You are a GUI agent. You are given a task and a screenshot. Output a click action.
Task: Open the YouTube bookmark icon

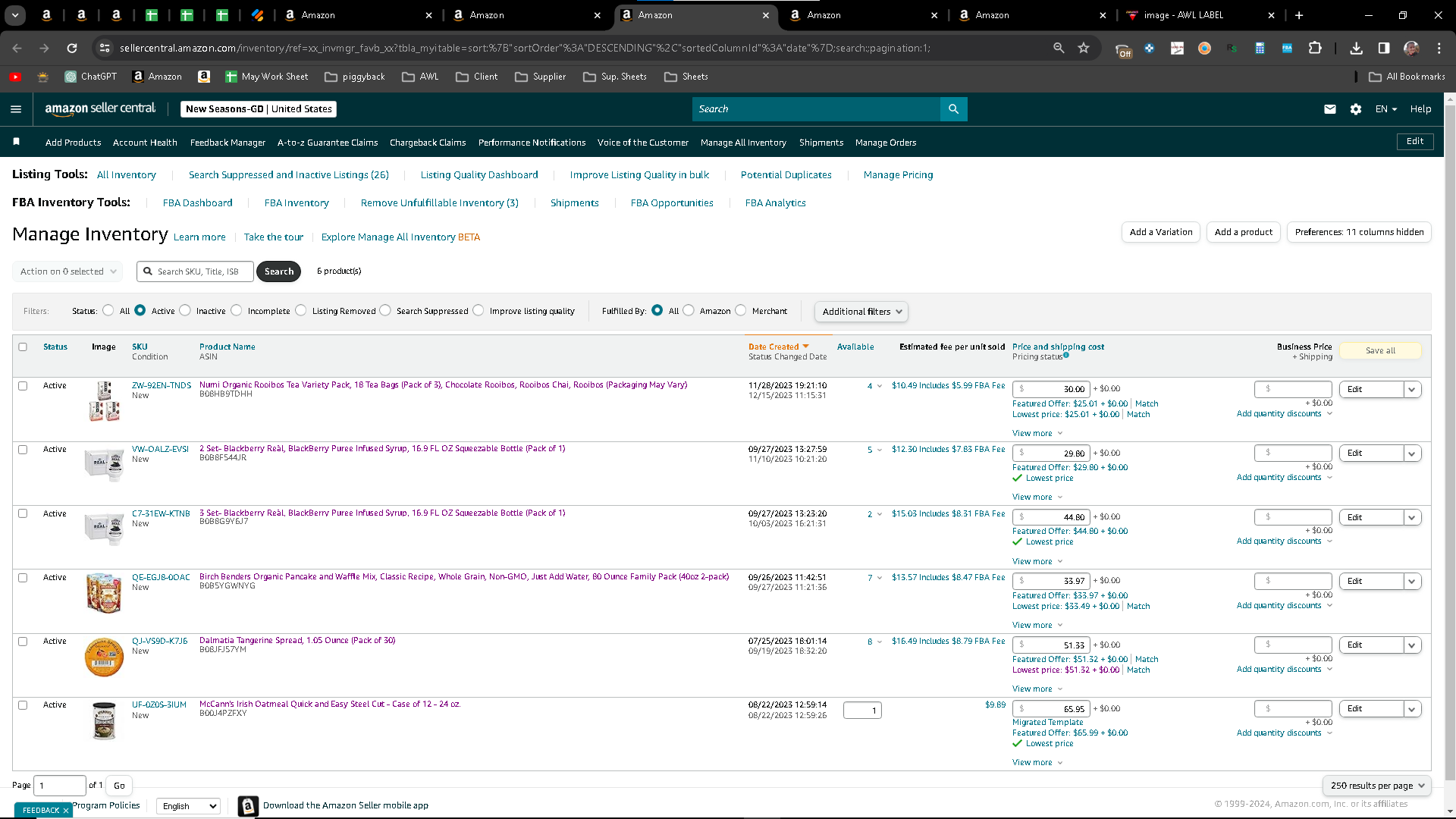[15, 77]
